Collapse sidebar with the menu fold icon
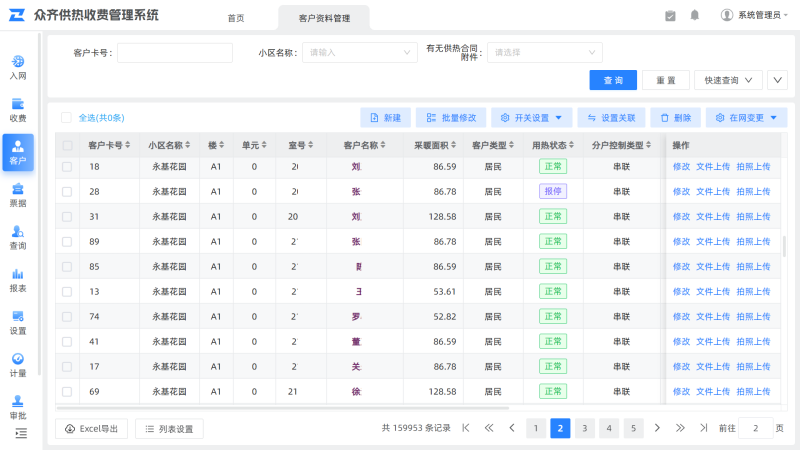The image size is (800, 450). point(21,434)
